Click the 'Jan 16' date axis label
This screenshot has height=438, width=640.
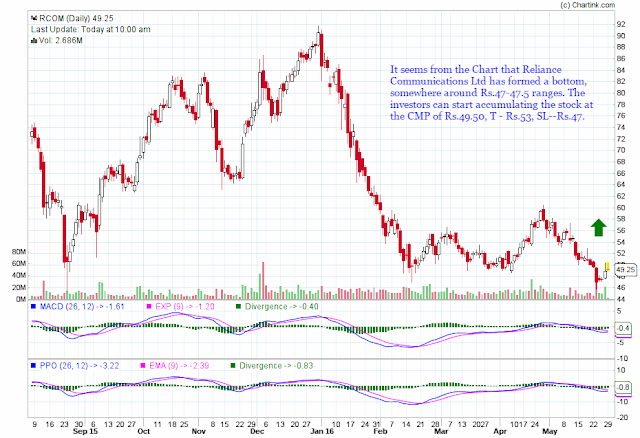pos(322,431)
